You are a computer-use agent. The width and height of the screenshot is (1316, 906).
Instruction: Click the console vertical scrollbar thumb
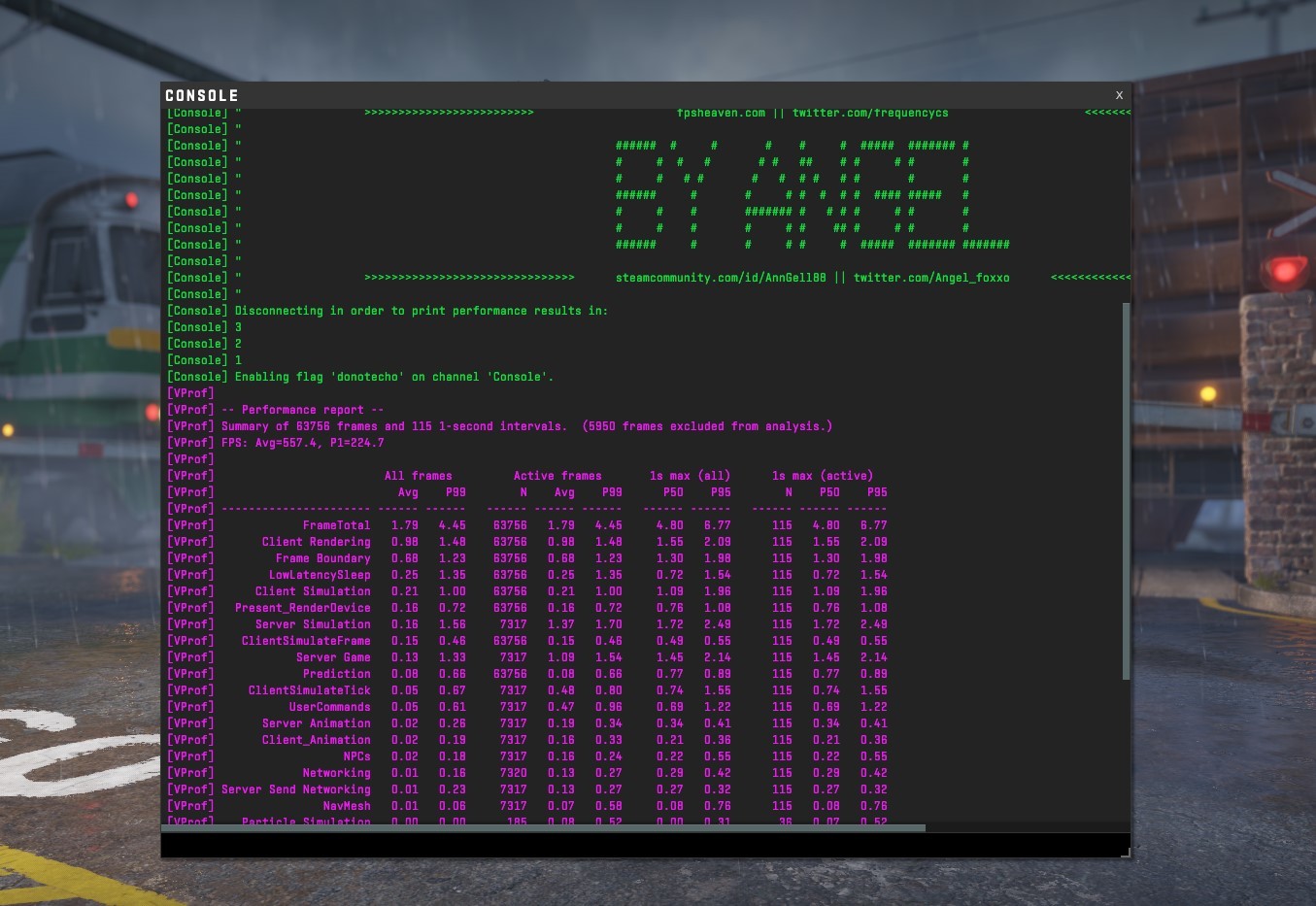1126,490
